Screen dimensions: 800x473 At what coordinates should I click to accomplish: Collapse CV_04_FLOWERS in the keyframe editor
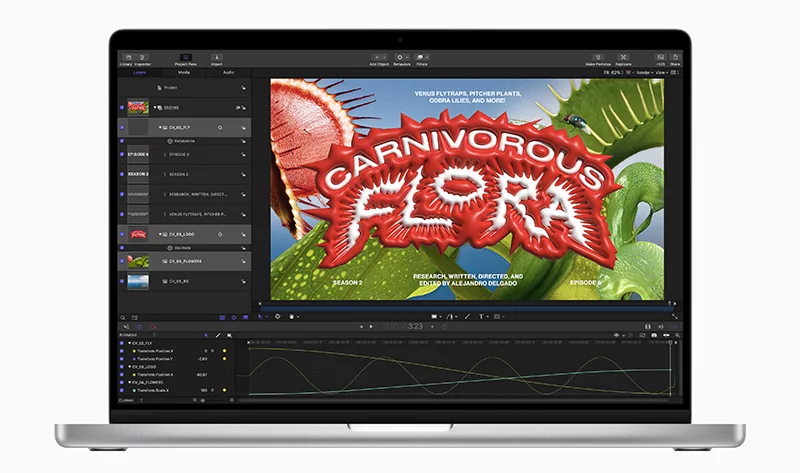pos(129,382)
